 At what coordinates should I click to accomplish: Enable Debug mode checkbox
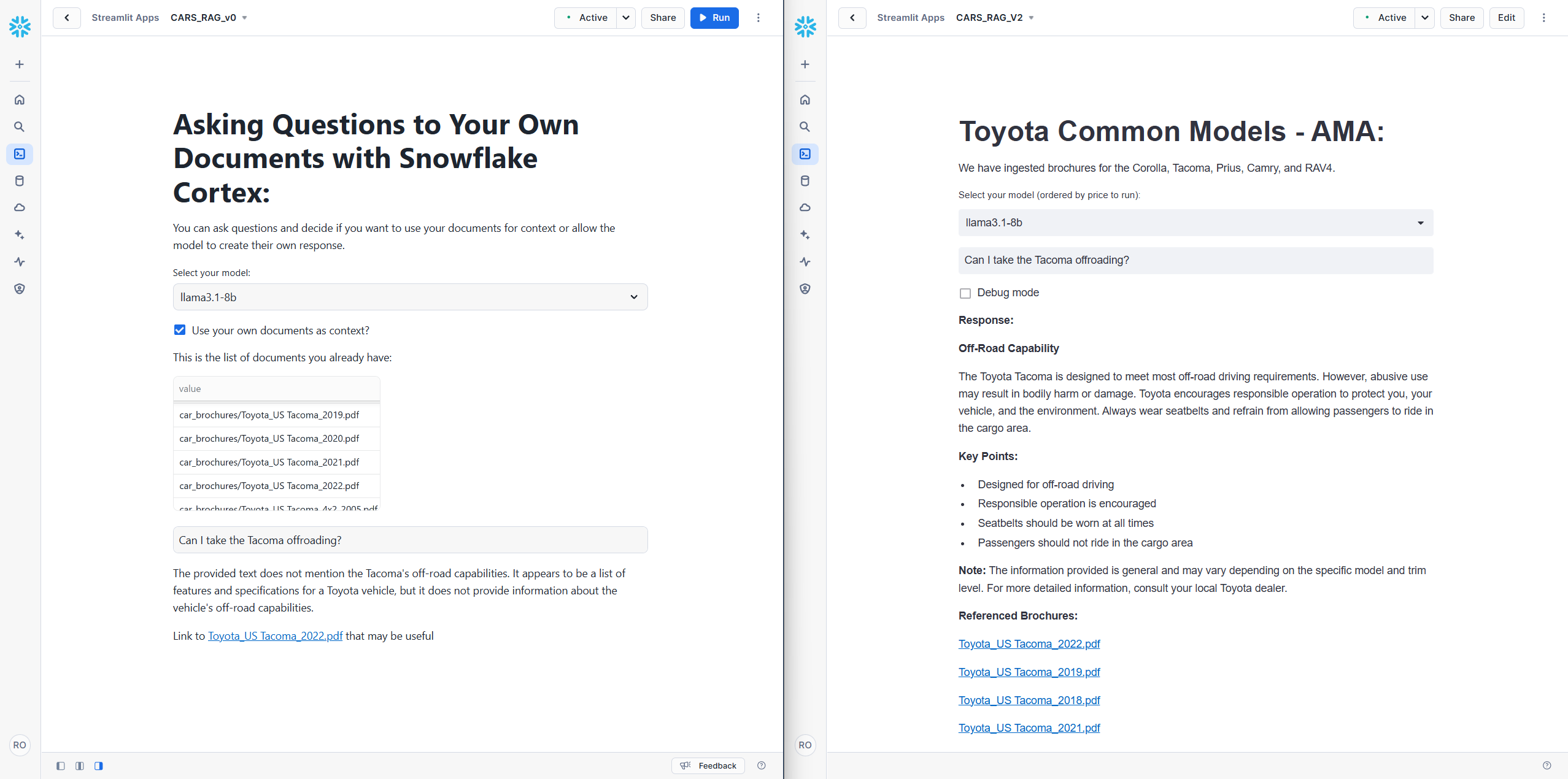[965, 293]
